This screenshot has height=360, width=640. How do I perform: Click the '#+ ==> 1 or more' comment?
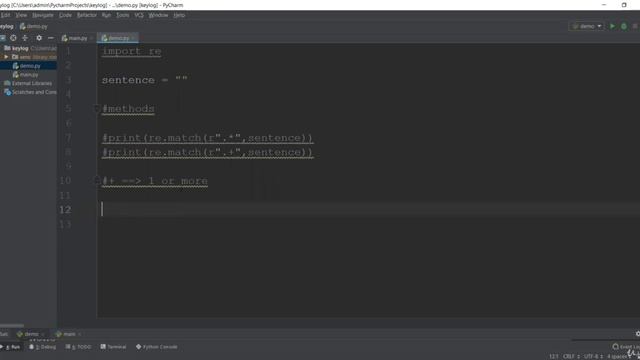tap(155, 180)
